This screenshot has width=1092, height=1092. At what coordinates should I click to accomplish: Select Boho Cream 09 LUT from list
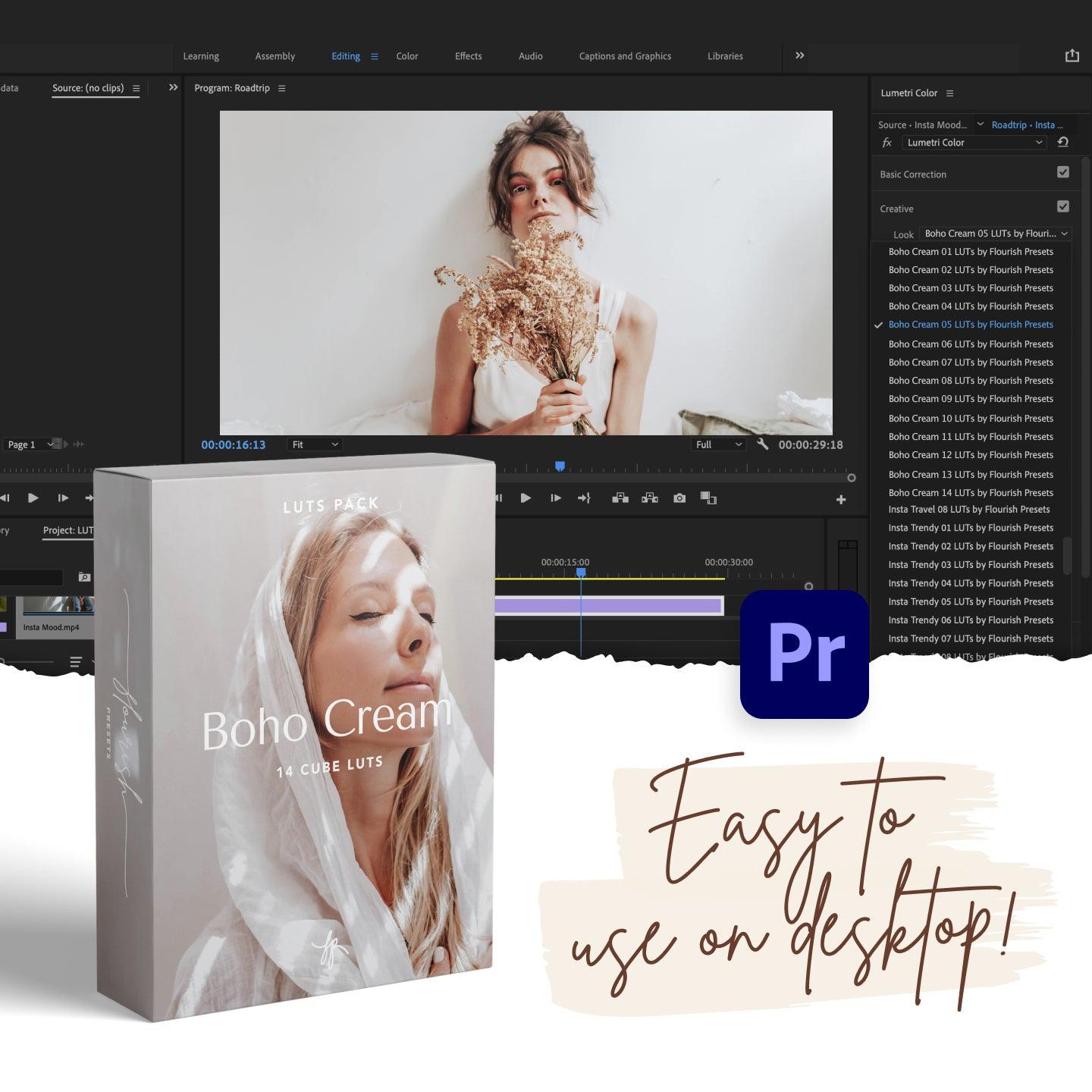pos(971,399)
